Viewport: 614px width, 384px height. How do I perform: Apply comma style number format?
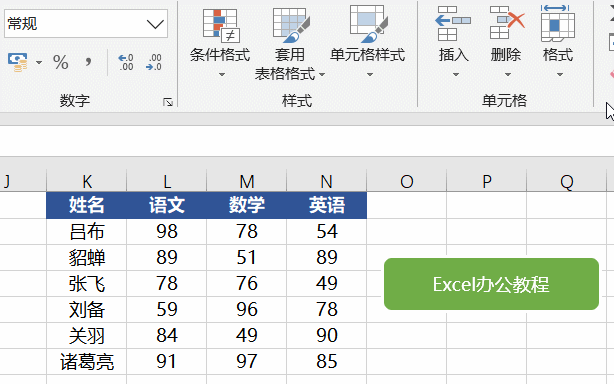click(88, 61)
